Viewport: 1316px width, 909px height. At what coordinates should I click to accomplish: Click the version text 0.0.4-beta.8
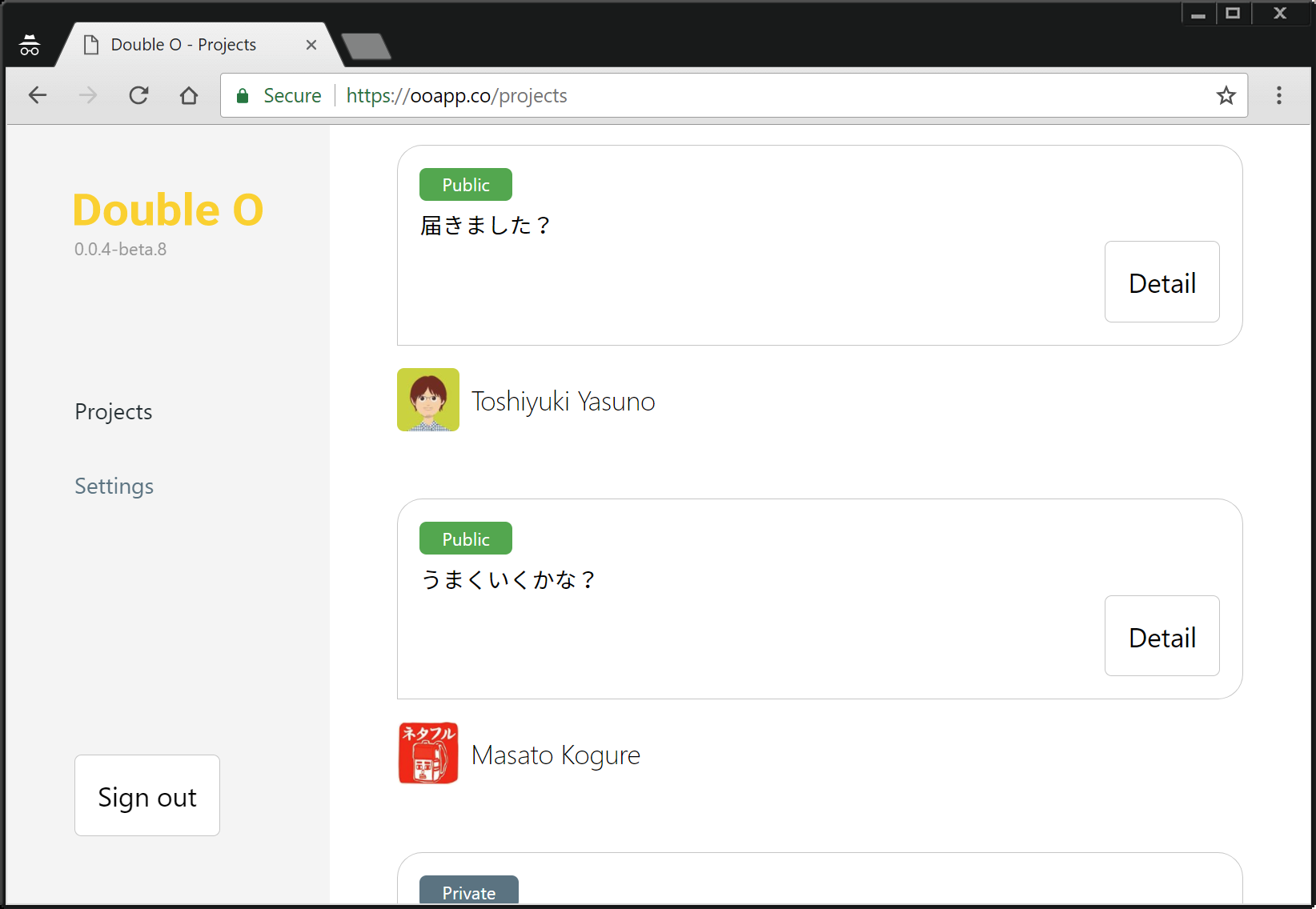121,249
